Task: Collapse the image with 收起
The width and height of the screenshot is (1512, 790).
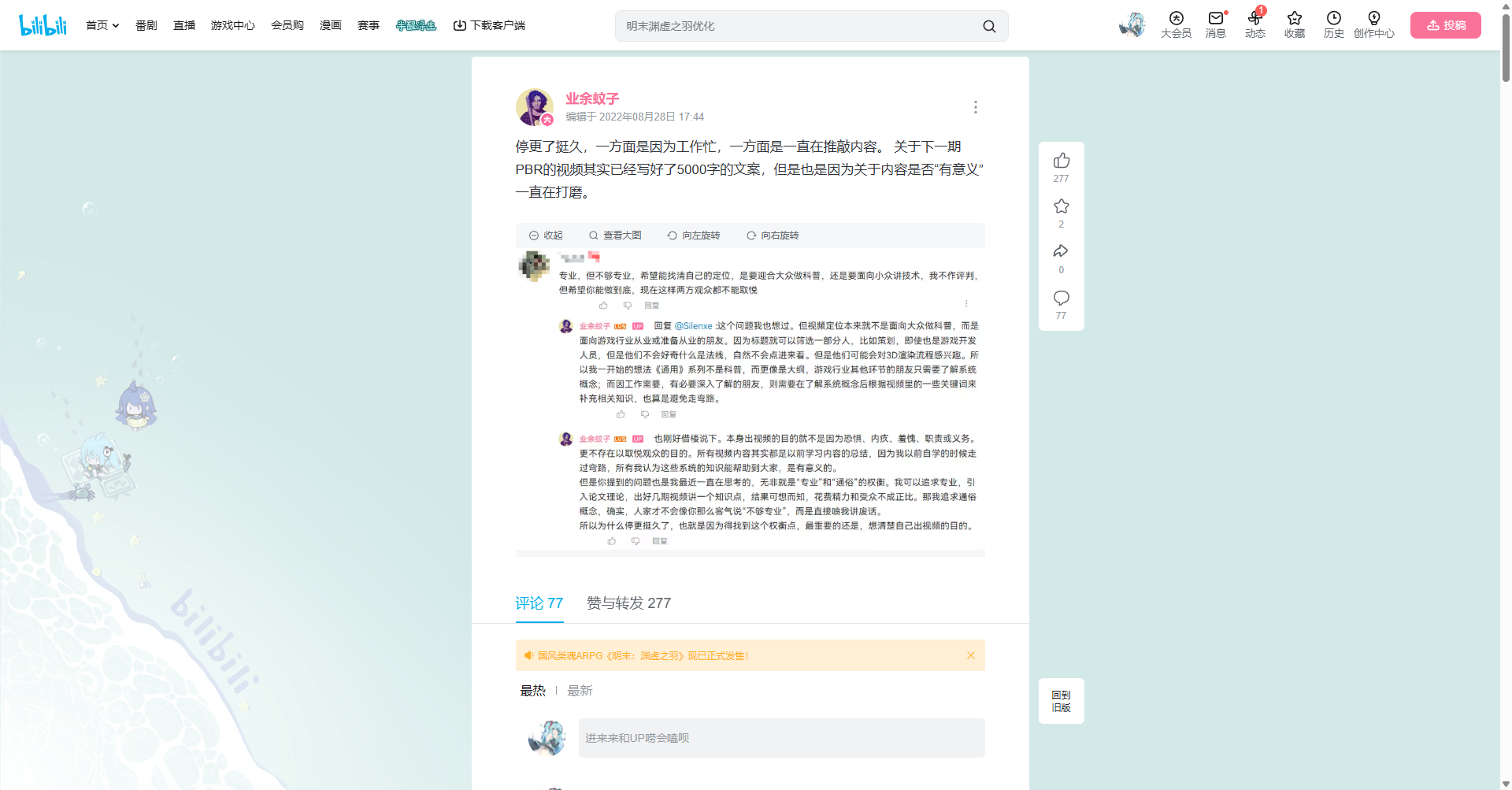Action: (x=546, y=236)
